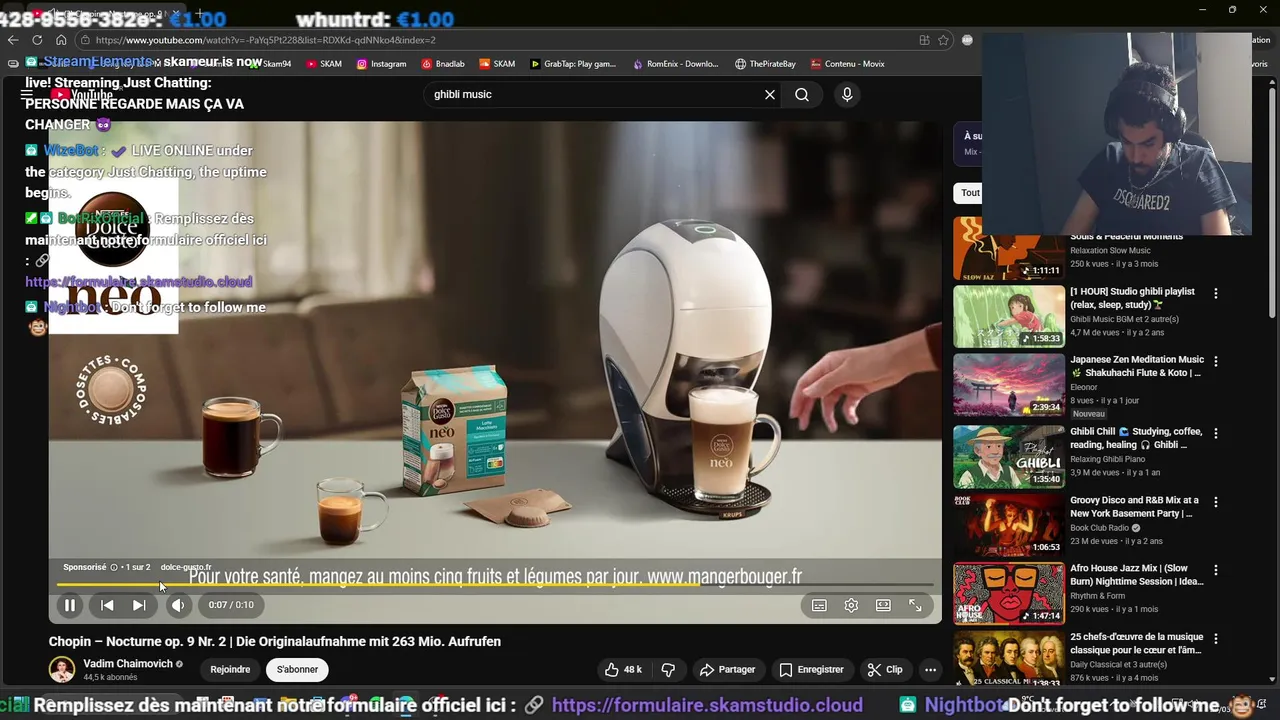1280x720 pixels.
Task: Go to the previous video in playlist
Action: [x=107, y=605]
